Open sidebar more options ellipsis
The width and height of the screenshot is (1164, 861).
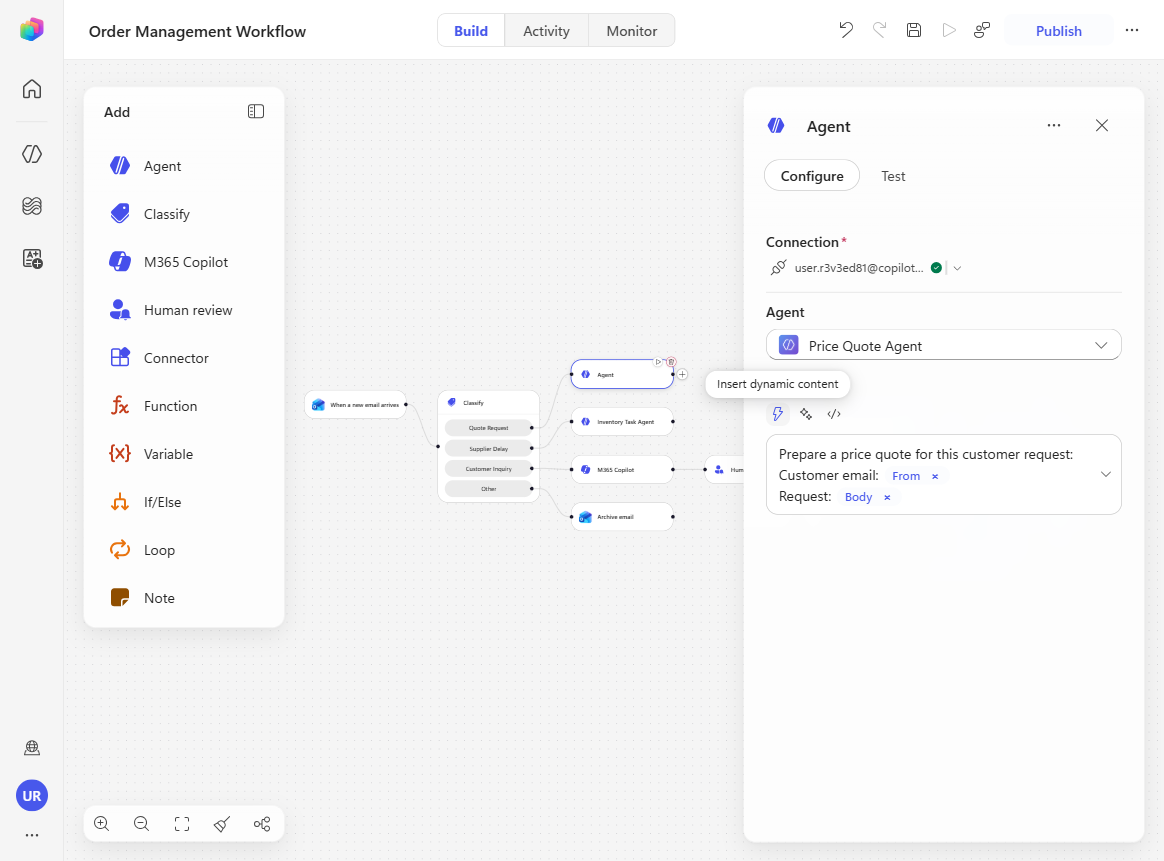(x=32, y=835)
